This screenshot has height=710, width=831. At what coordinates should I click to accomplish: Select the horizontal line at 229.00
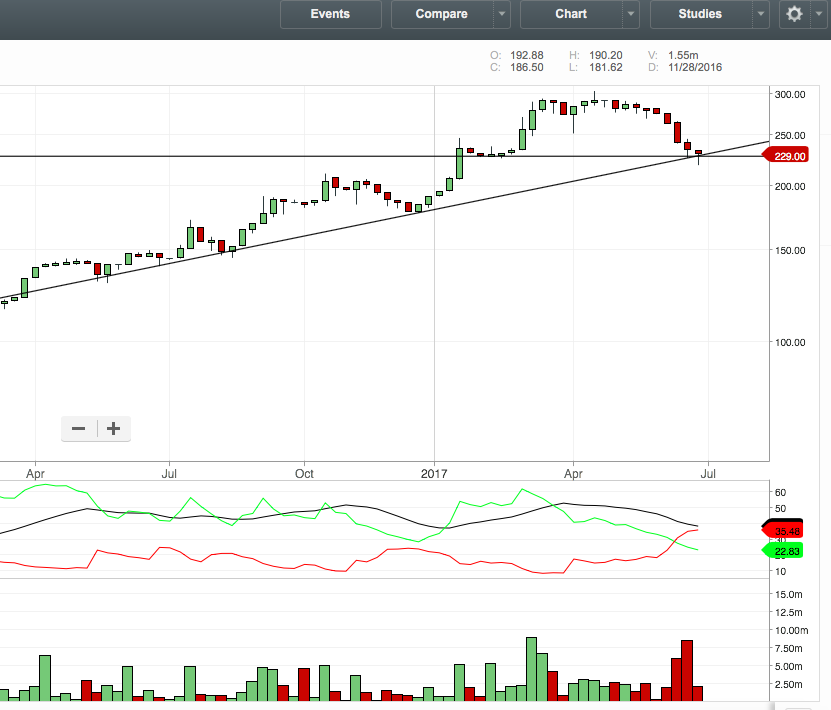300,156
